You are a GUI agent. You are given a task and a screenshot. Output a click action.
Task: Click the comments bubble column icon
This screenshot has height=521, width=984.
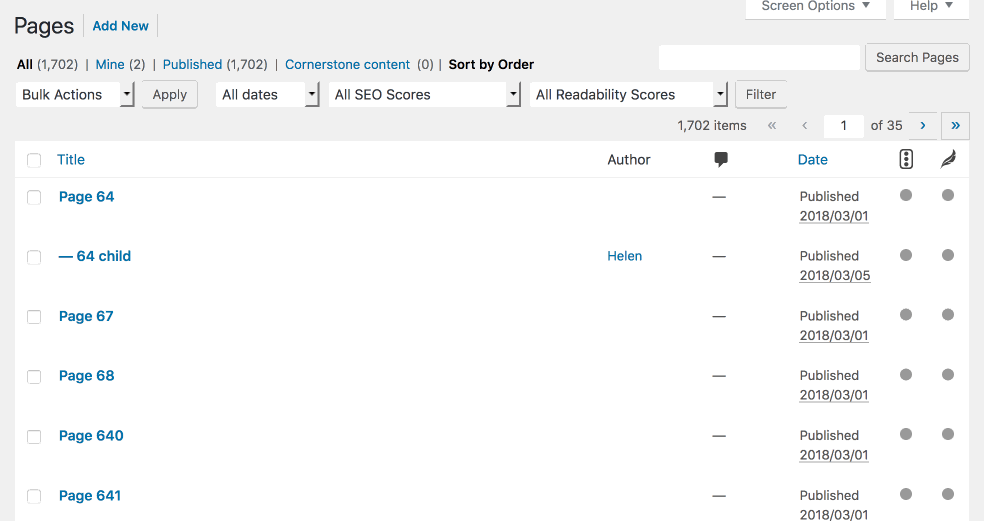click(720, 159)
